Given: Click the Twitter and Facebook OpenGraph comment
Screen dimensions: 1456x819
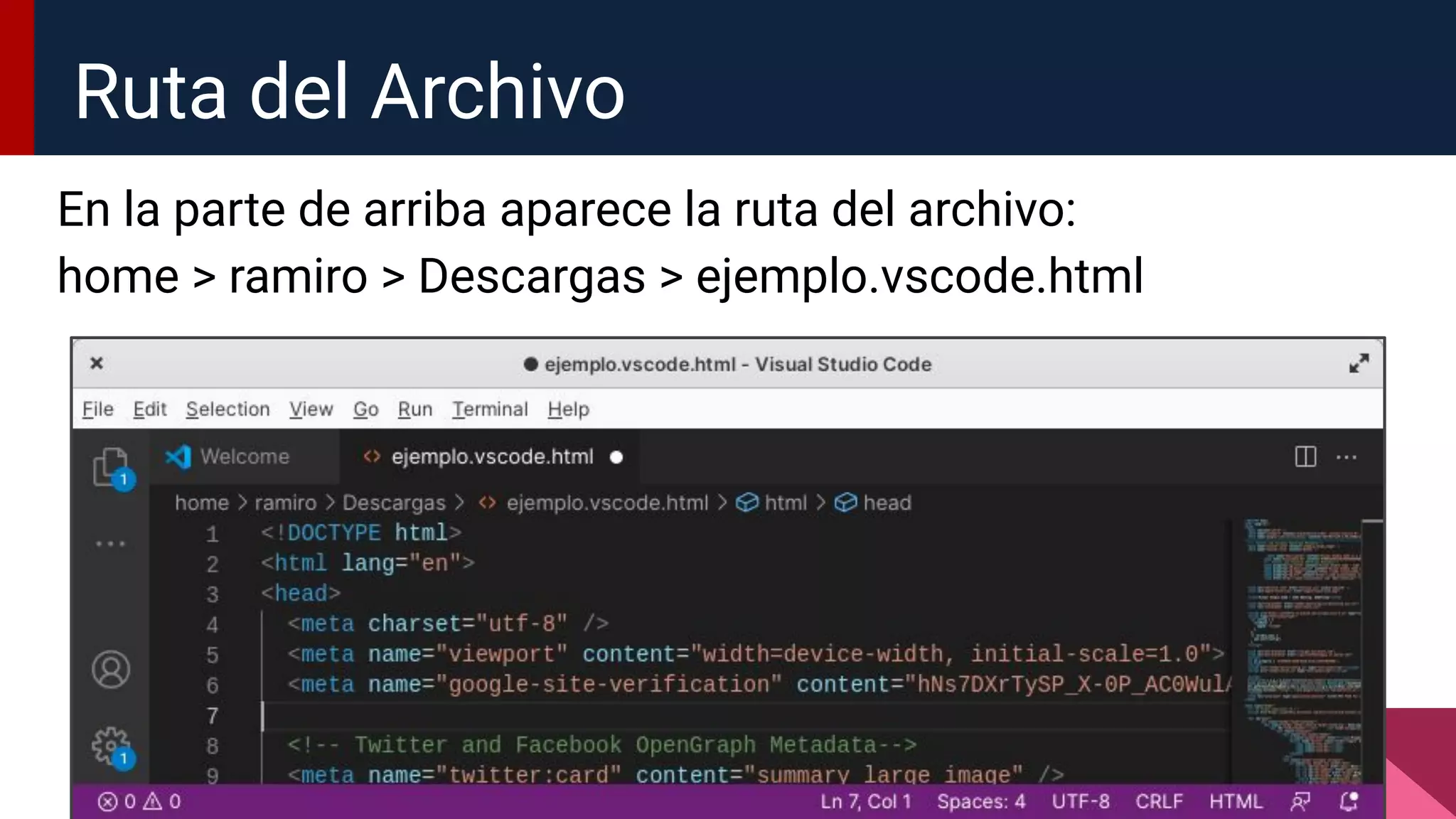Looking at the screenshot, I should tap(601, 745).
